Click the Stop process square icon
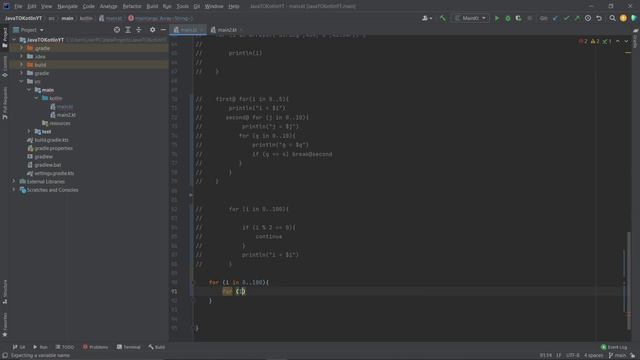This screenshot has height=360, width=640. click(529, 18)
